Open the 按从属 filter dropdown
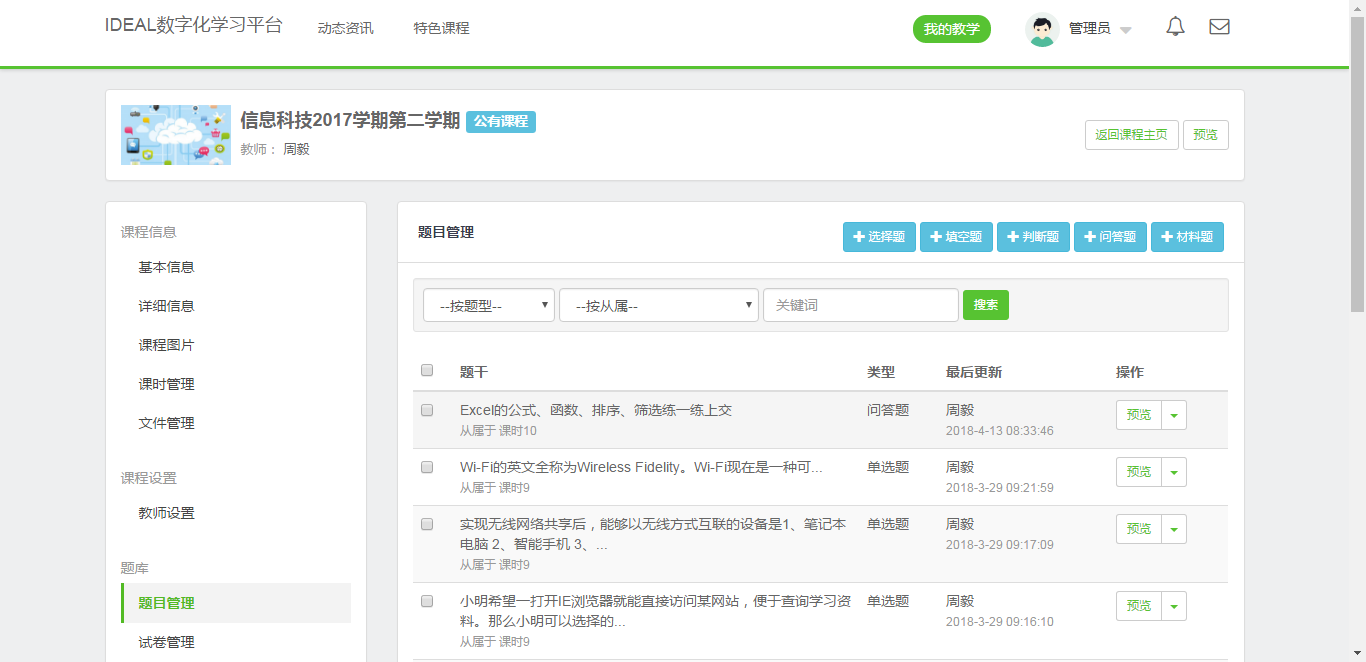The width and height of the screenshot is (1366, 662). click(658, 306)
